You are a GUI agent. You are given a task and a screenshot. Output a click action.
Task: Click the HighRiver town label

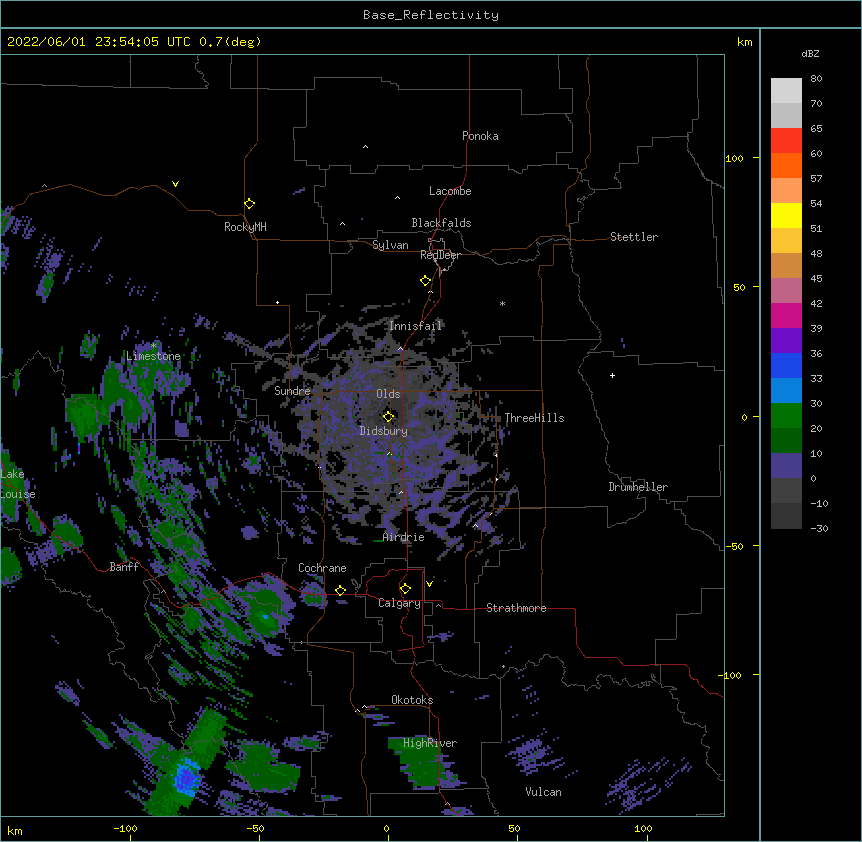(x=430, y=743)
